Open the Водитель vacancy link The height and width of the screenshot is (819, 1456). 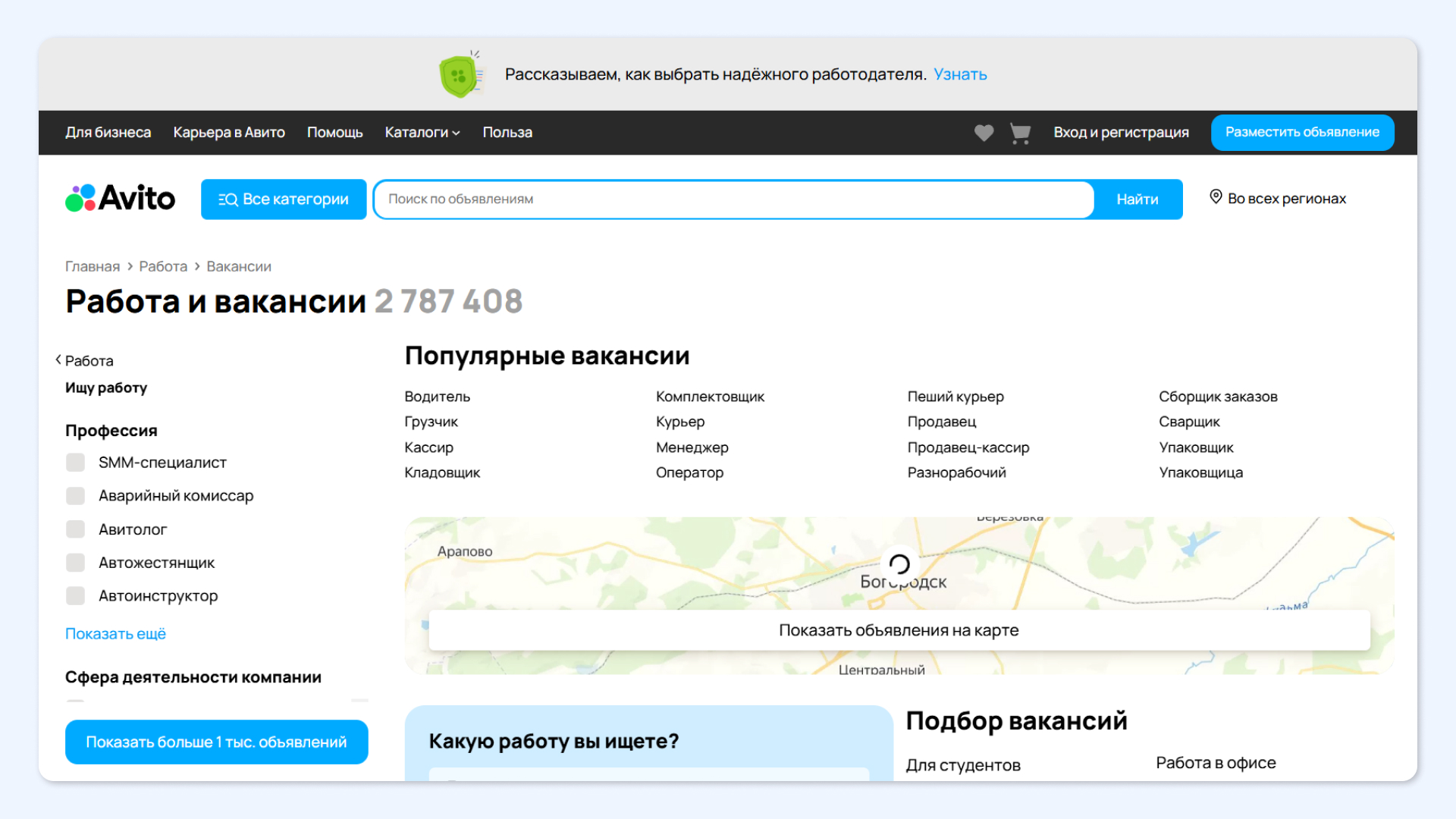tap(438, 397)
